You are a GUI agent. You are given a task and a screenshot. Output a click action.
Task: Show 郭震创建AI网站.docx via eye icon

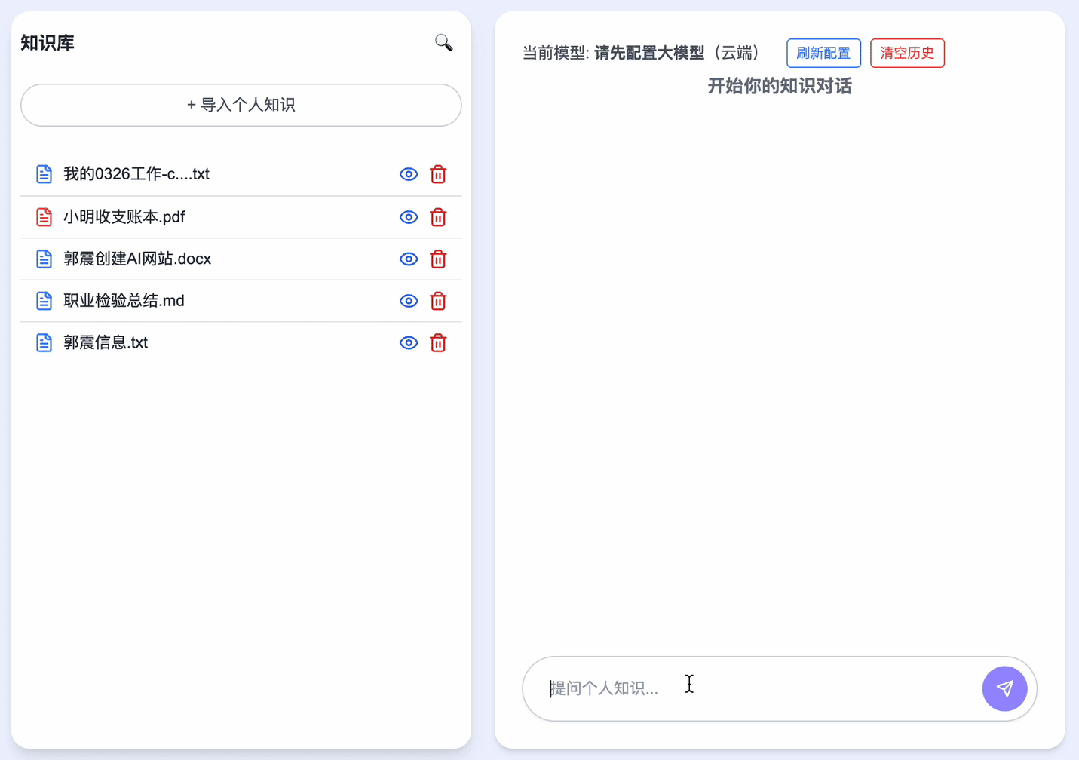tap(408, 259)
